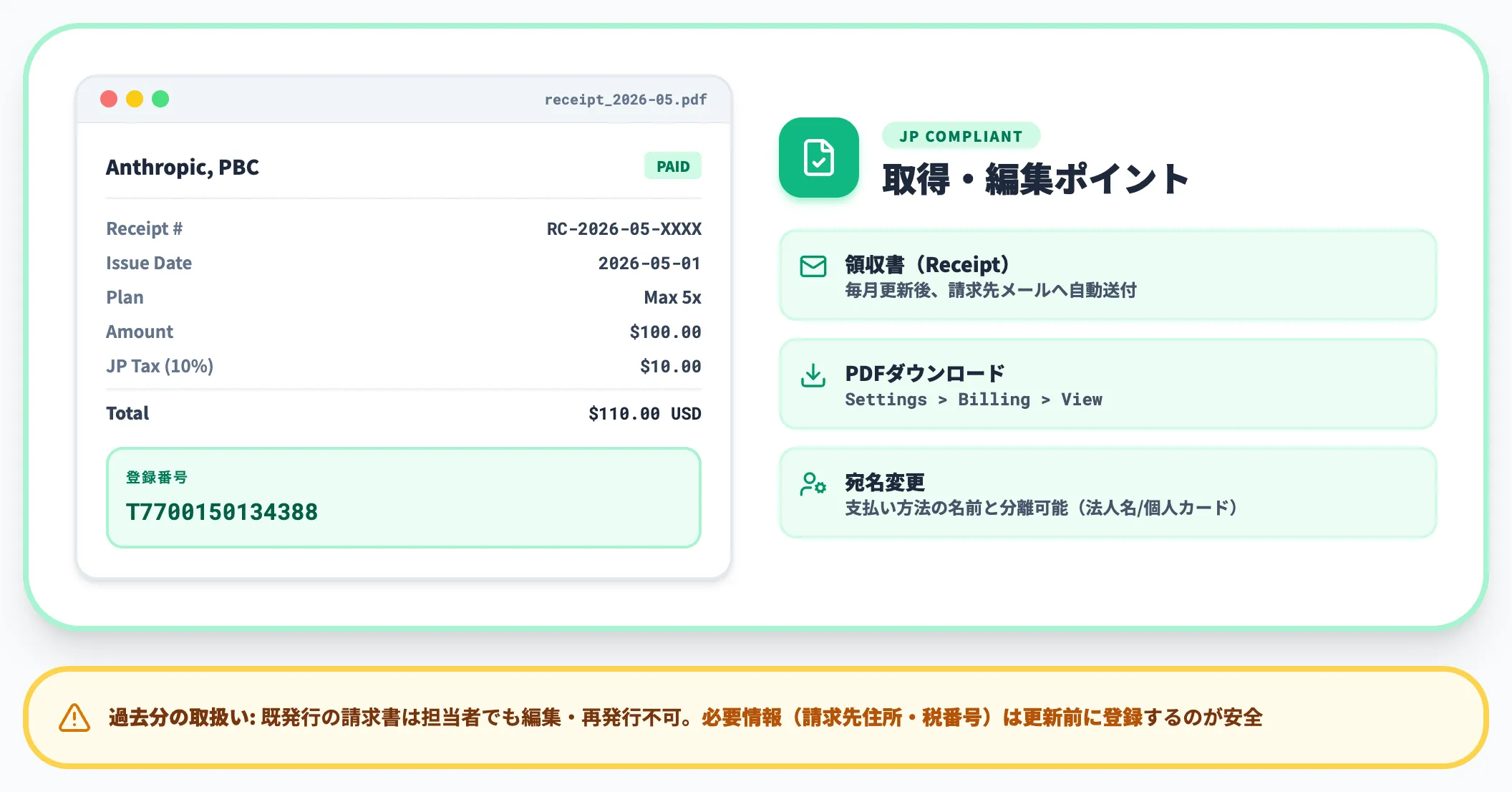Select the 領収書 (Receipt) card heading
Viewport: 1512px width, 792px height.
[x=927, y=264]
